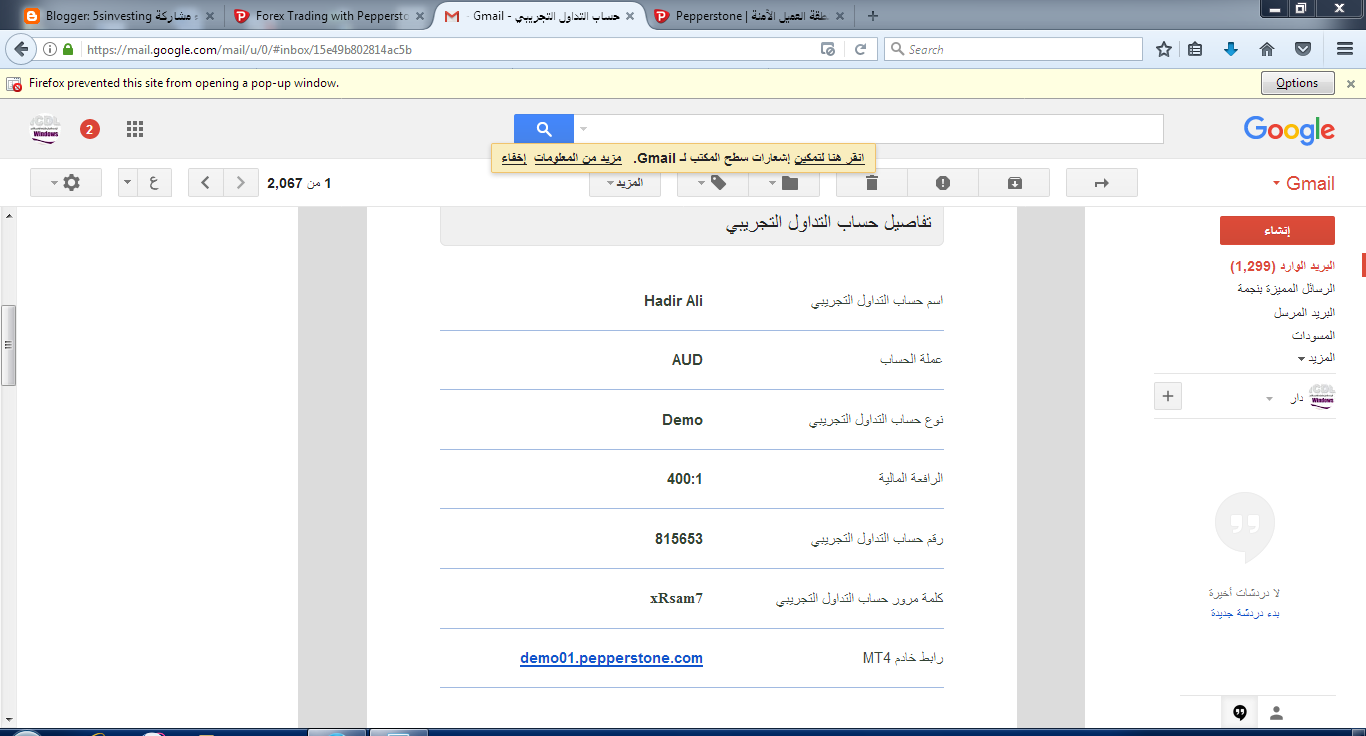Select the leverage value 400:1
Viewport: 1366px width, 736px height.
(x=685, y=478)
